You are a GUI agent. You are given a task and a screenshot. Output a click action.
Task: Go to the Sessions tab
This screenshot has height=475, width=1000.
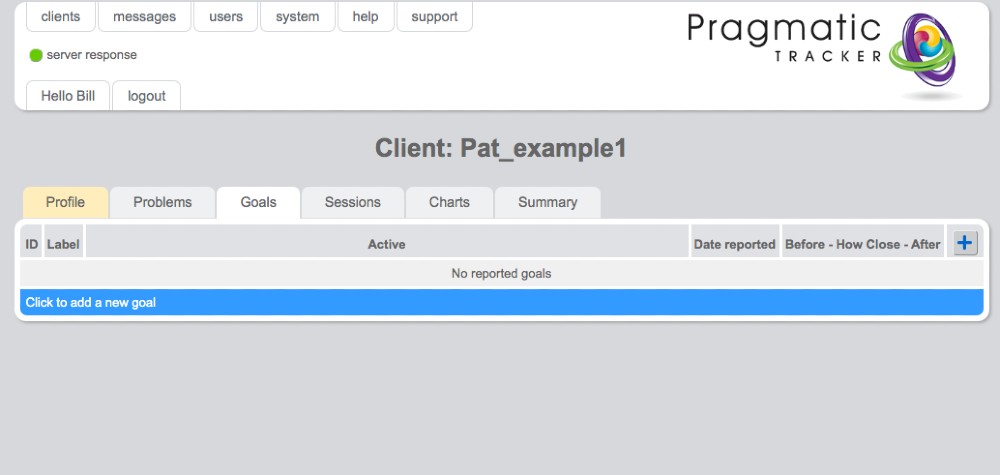point(352,202)
